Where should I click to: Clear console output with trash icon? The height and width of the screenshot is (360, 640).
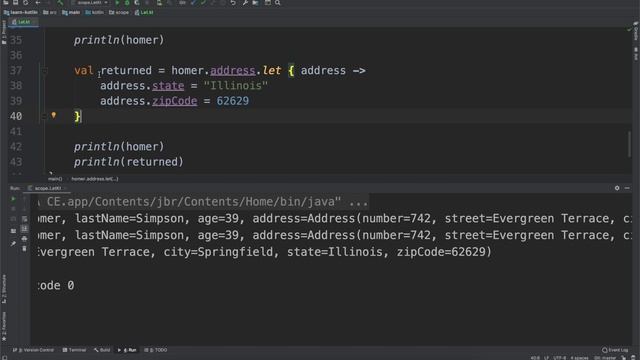pos(24,248)
